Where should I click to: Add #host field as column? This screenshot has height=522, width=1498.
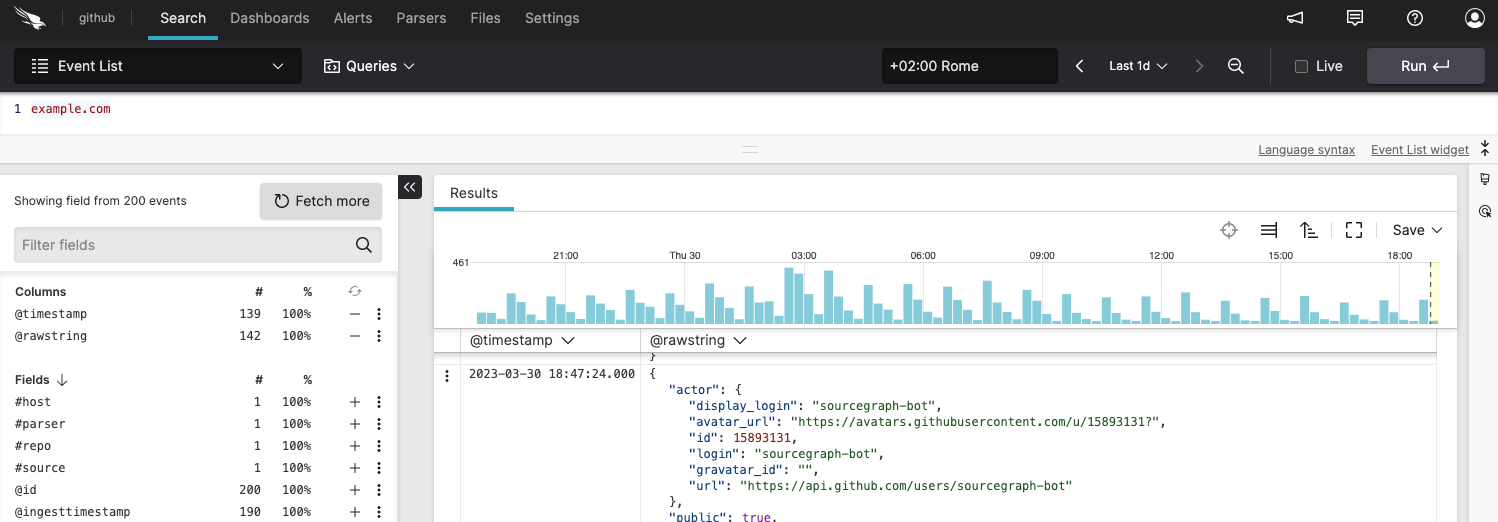point(354,402)
